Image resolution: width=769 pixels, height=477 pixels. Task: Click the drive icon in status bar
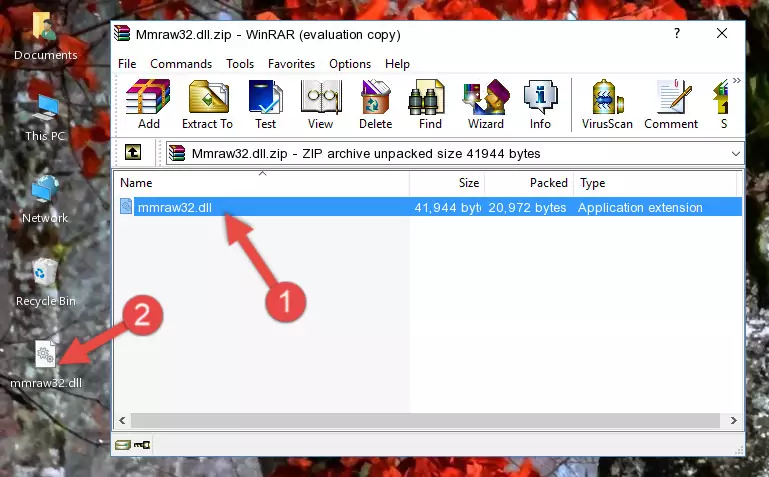tap(123, 445)
